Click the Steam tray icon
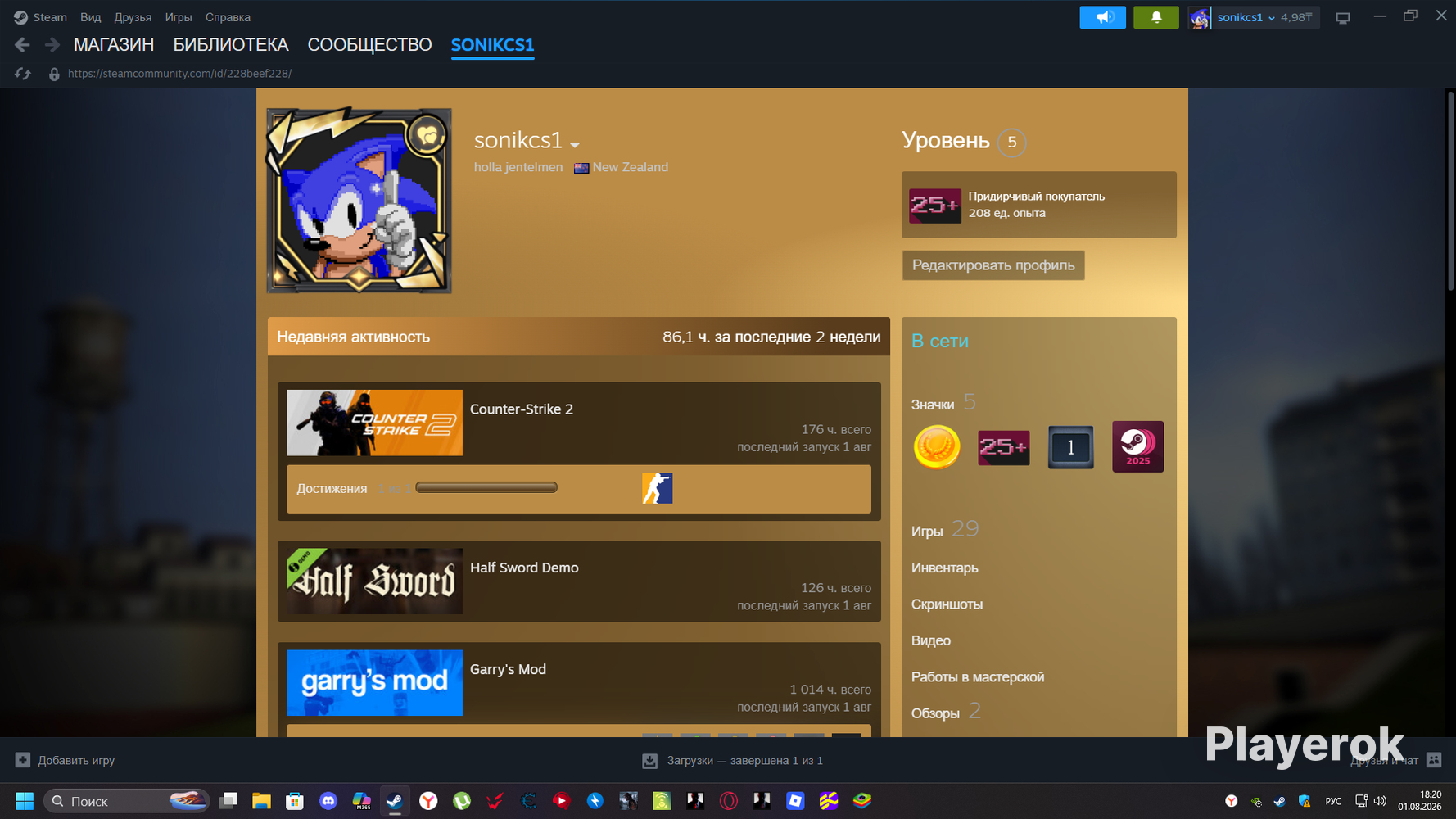The width and height of the screenshot is (1456, 819). coord(1279,801)
